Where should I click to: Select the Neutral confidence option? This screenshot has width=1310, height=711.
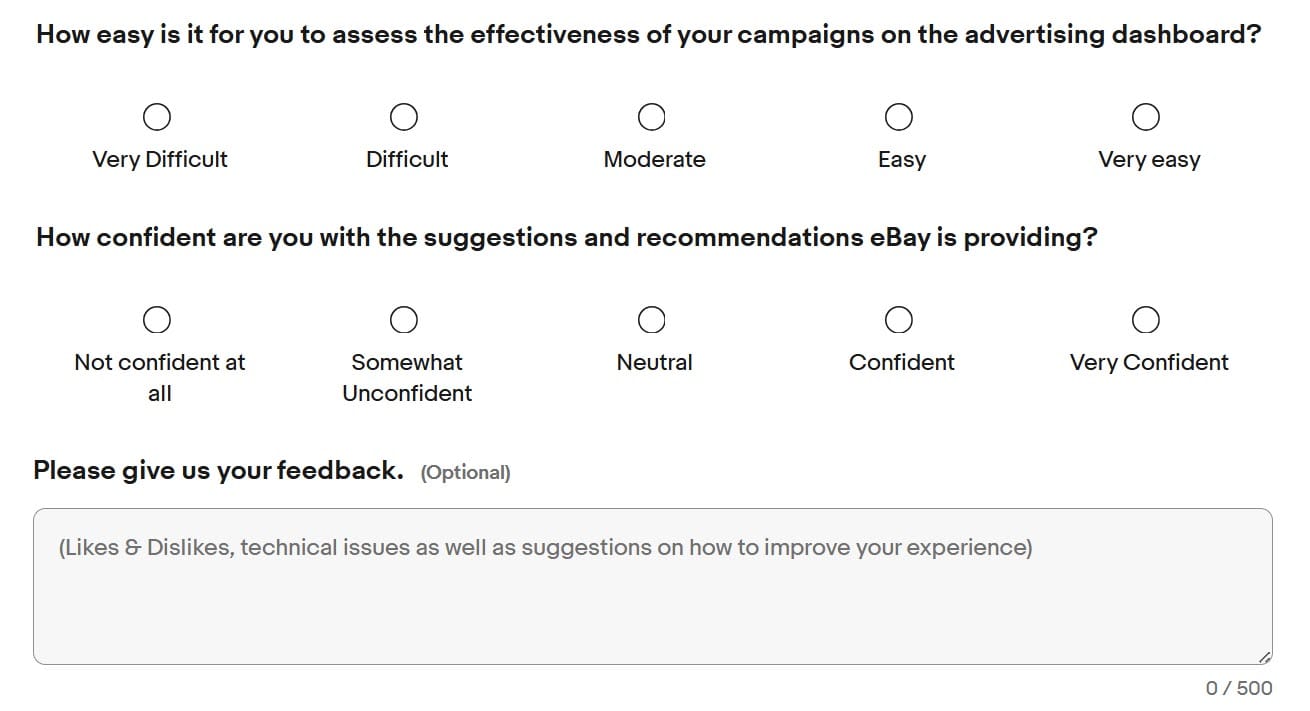pyautogui.click(x=652, y=320)
